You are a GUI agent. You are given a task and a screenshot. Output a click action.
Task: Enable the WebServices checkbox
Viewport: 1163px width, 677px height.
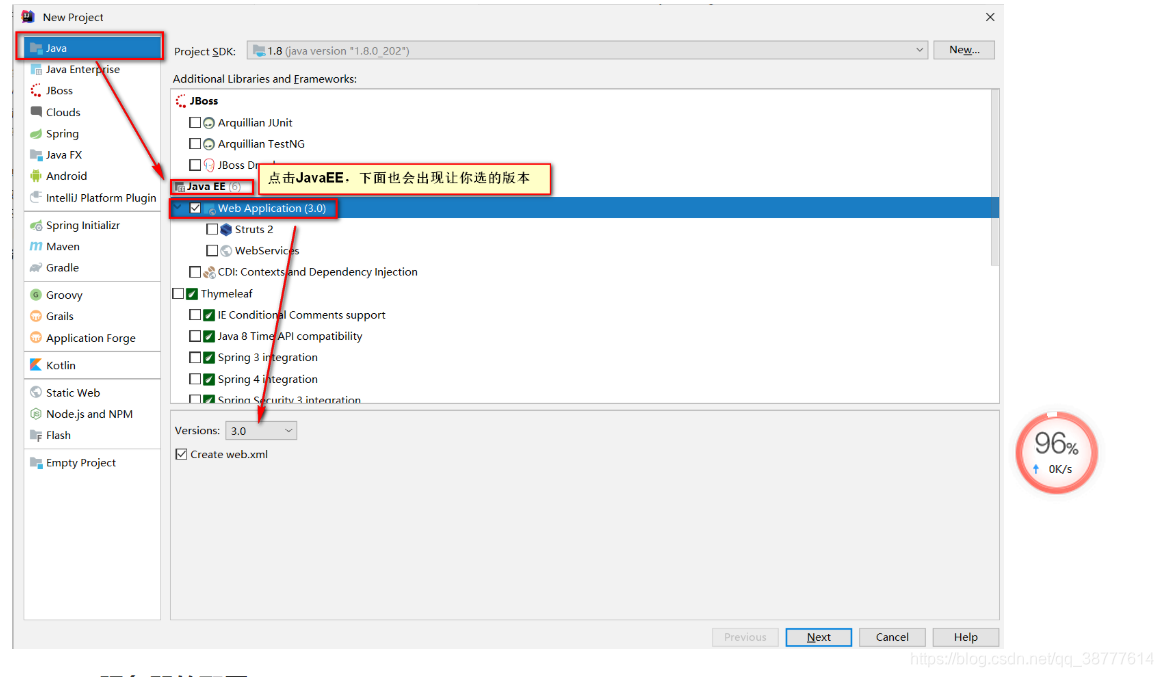[x=212, y=251]
